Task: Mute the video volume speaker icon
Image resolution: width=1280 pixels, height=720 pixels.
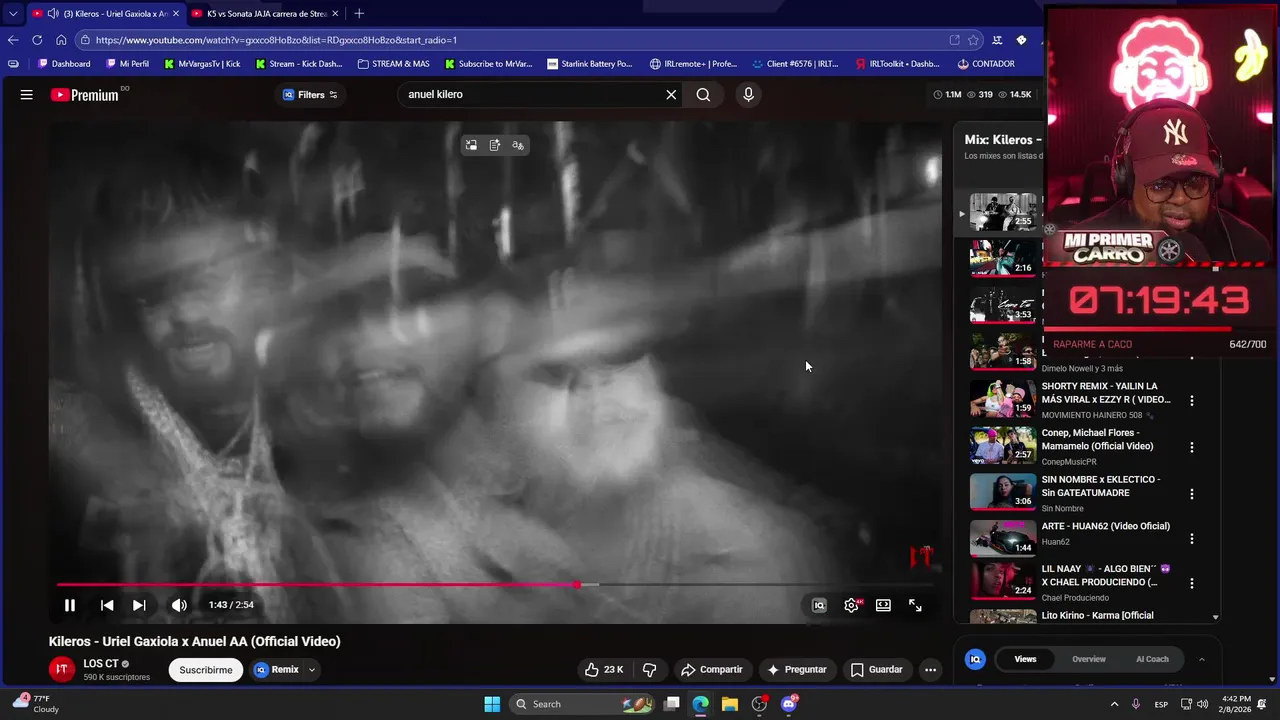Action: (179, 605)
